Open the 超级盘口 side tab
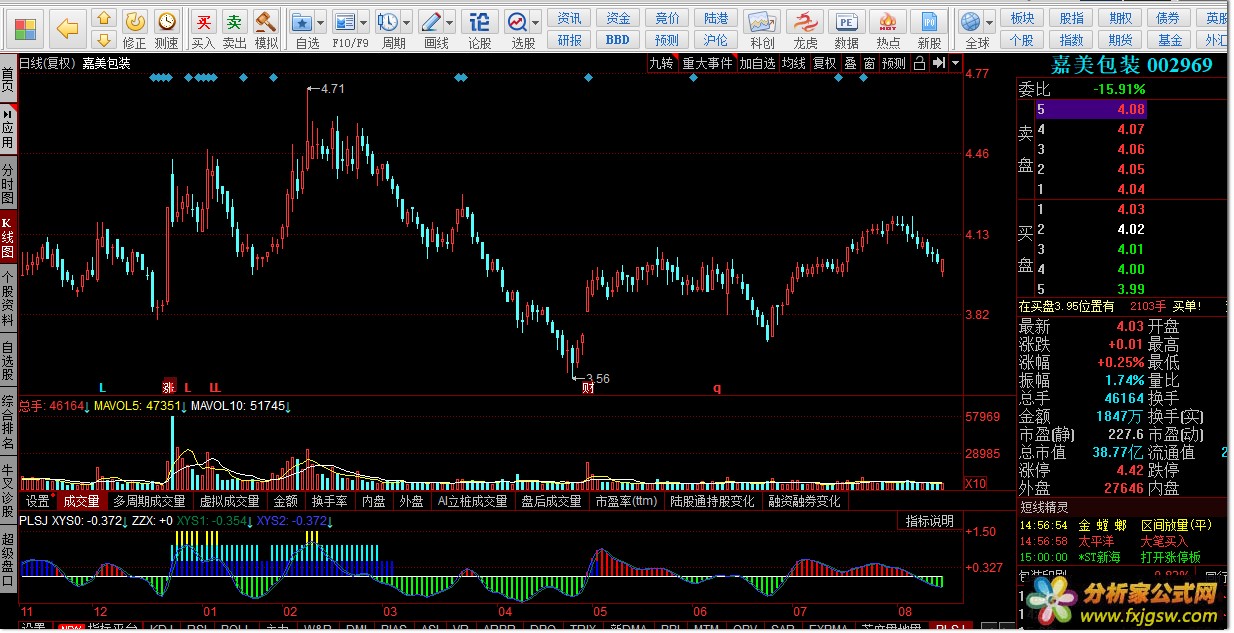 point(8,558)
